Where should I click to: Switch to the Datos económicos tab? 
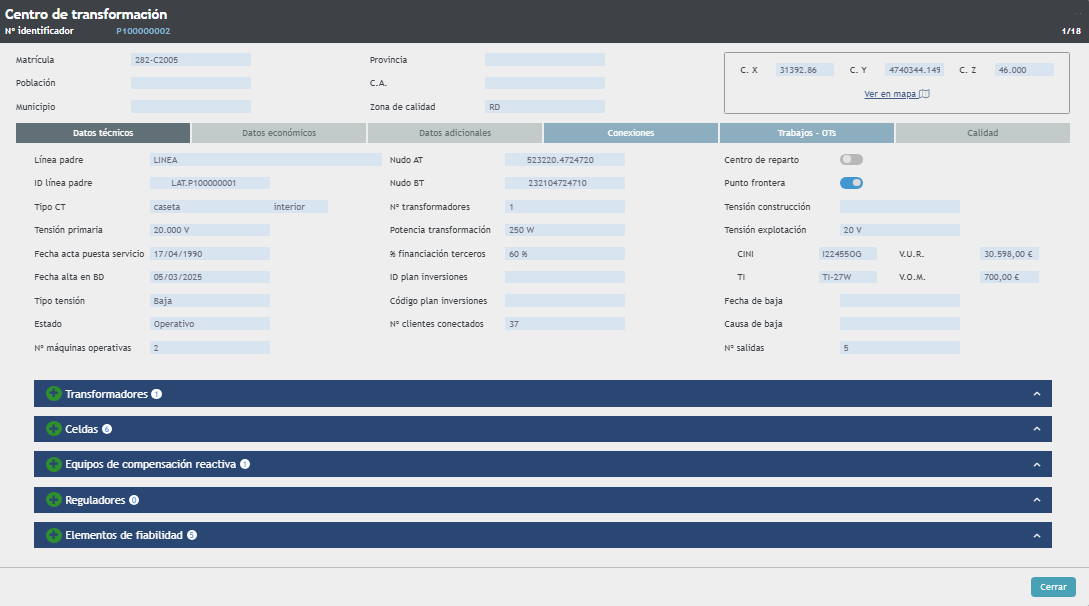279,133
